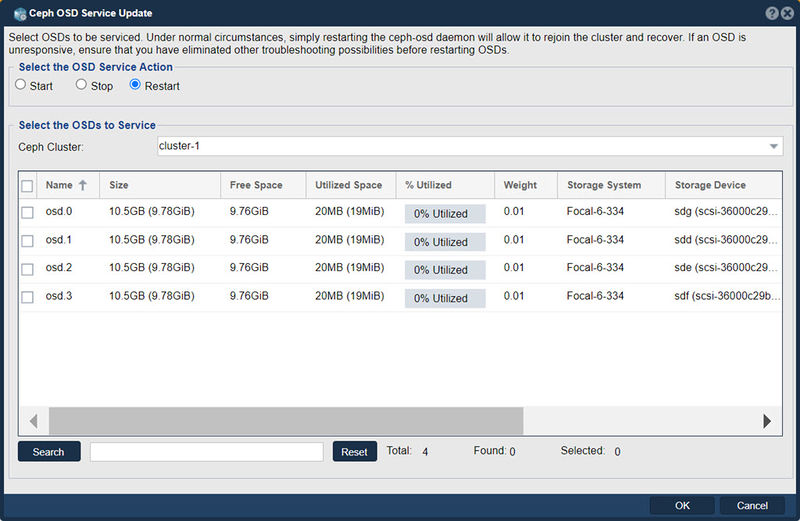
Task: Click the Name column sort arrow
Action: (x=83, y=185)
